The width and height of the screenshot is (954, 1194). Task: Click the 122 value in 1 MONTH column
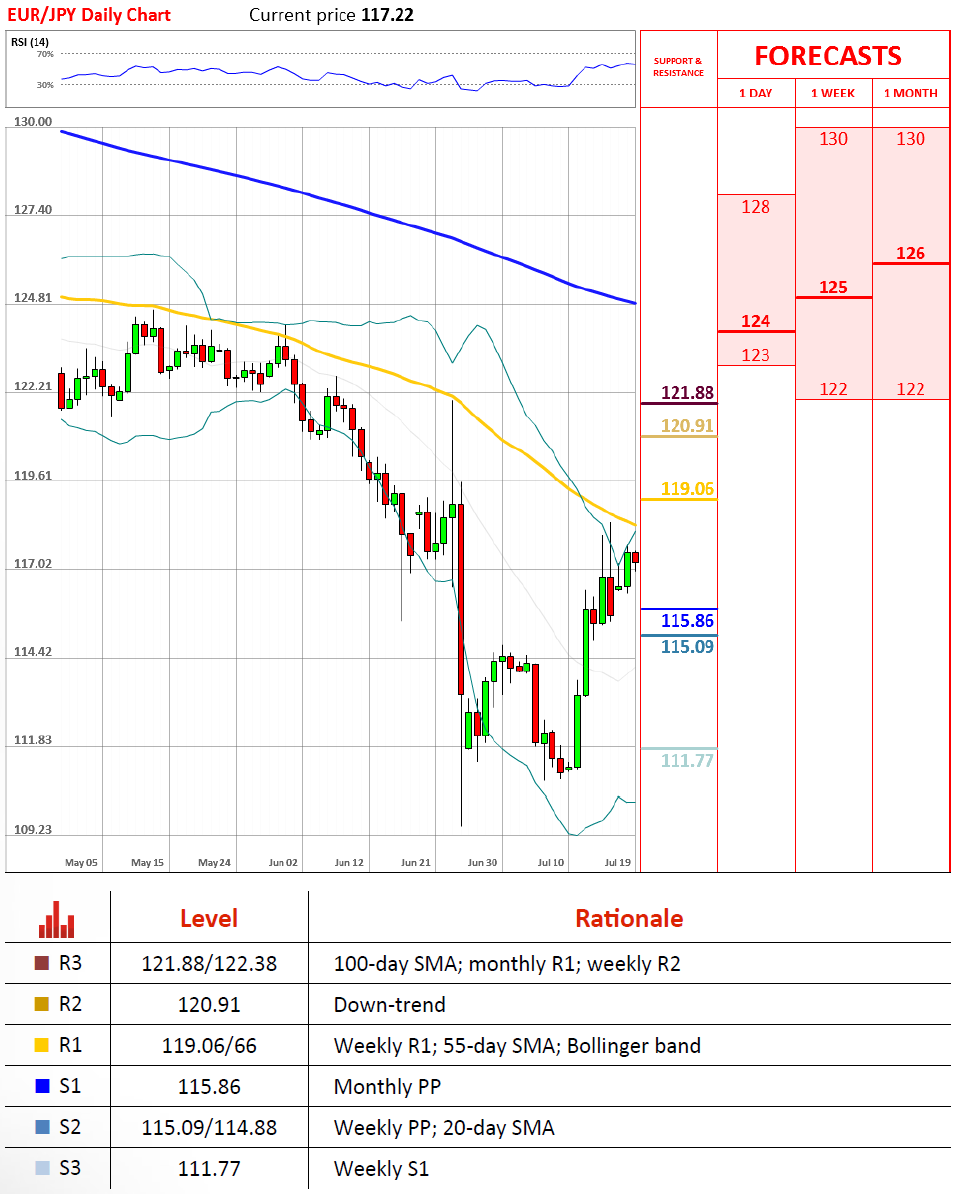911,390
